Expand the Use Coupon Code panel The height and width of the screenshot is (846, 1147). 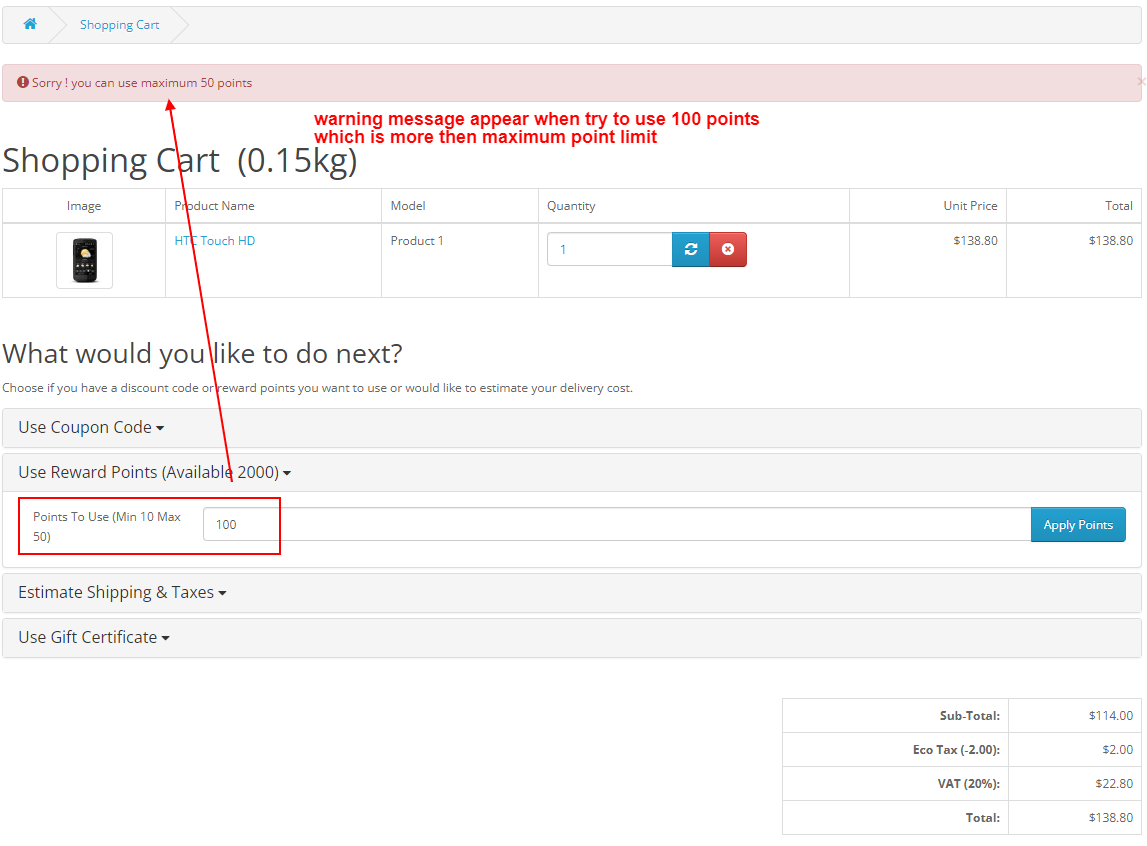90,427
